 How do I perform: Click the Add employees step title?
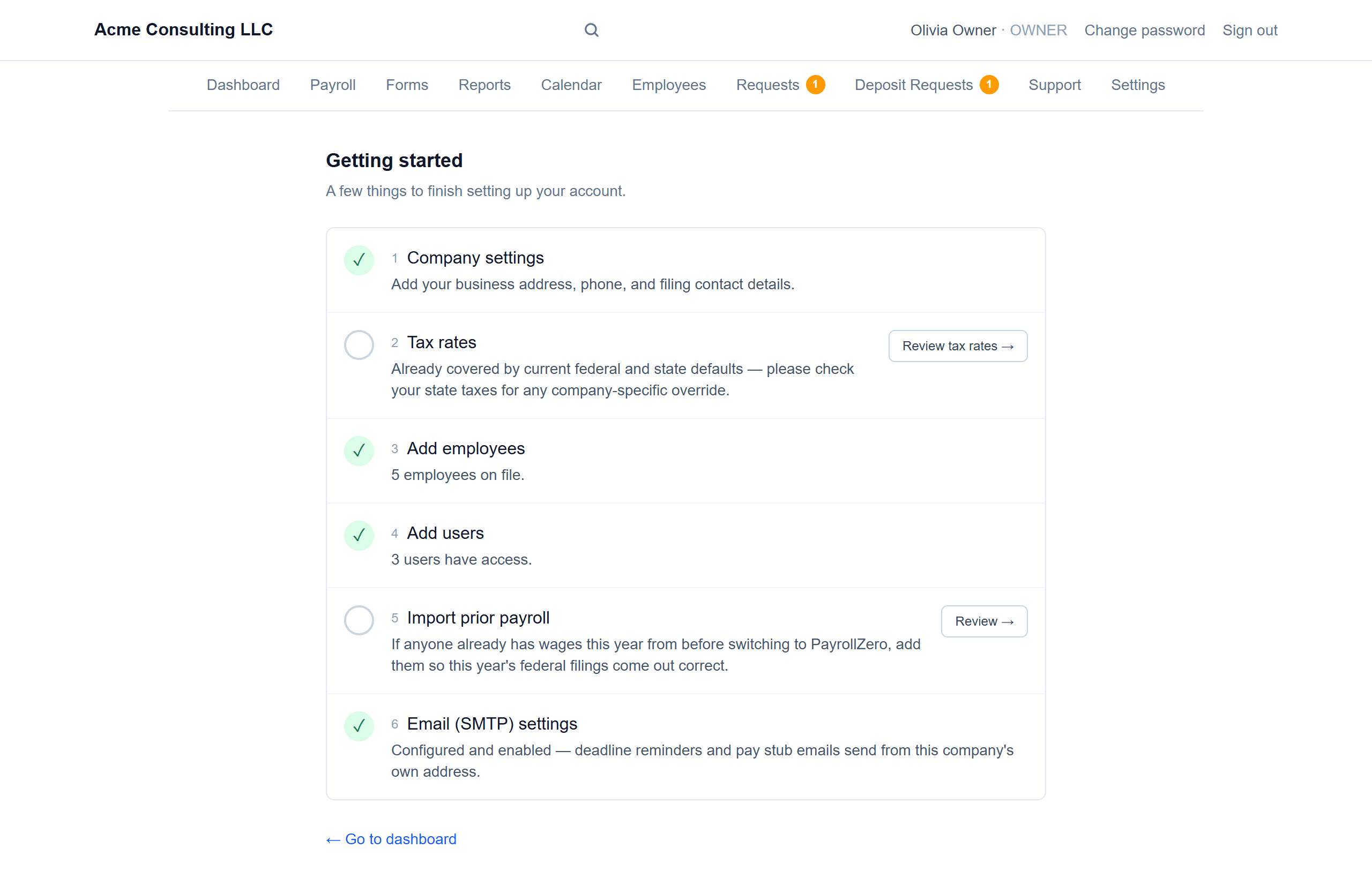tap(466, 448)
